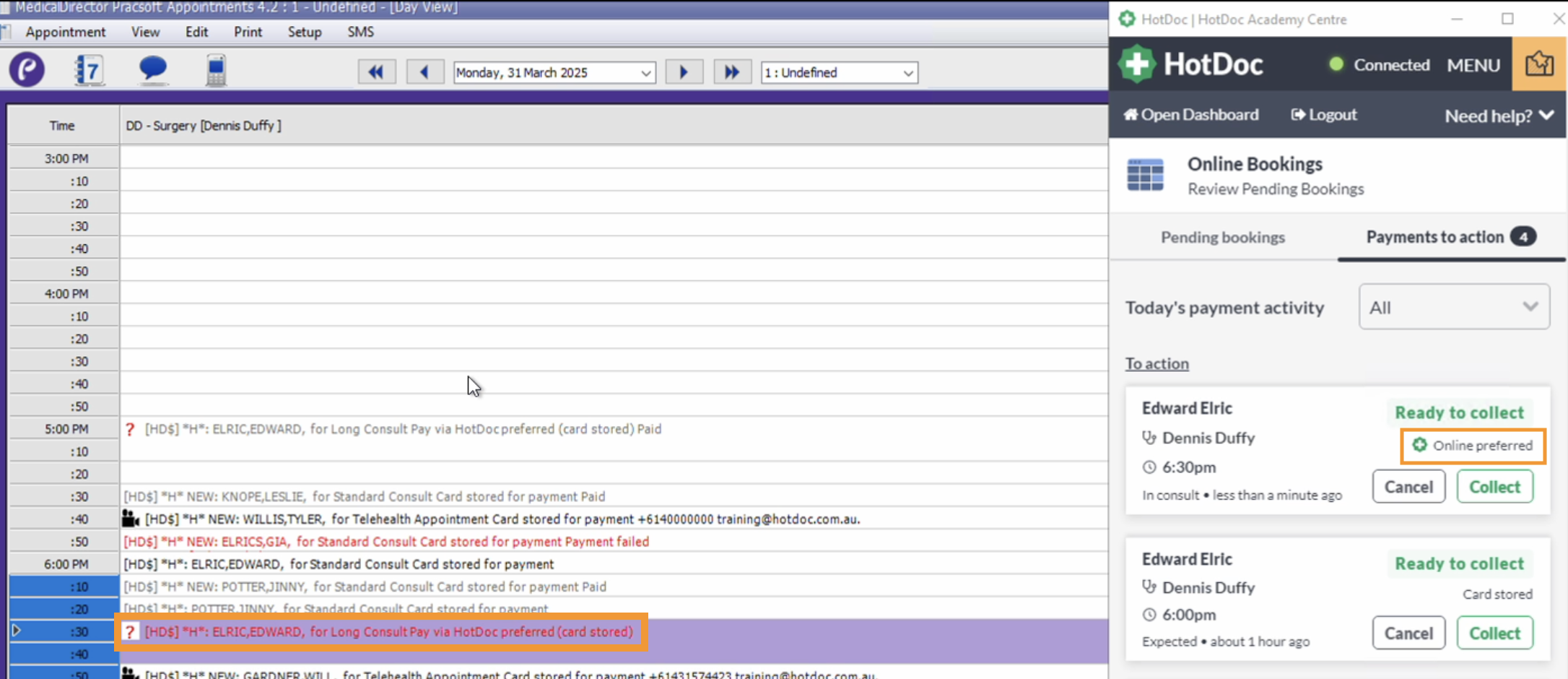The width and height of the screenshot is (1568, 679).
Task: Open the SMS menu
Action: 360,32
